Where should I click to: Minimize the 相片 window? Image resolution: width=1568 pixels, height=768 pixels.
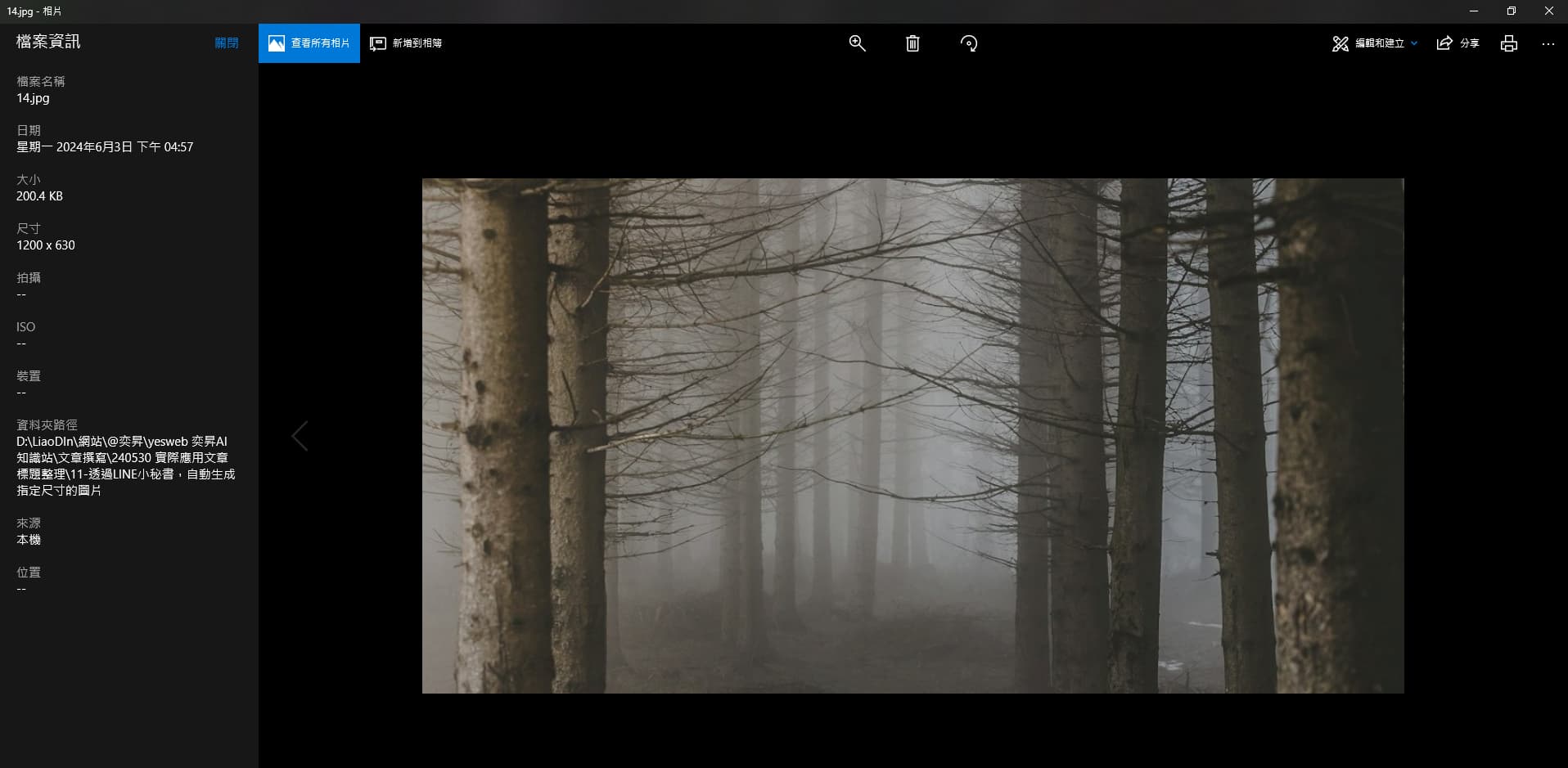click(1473, 11)
